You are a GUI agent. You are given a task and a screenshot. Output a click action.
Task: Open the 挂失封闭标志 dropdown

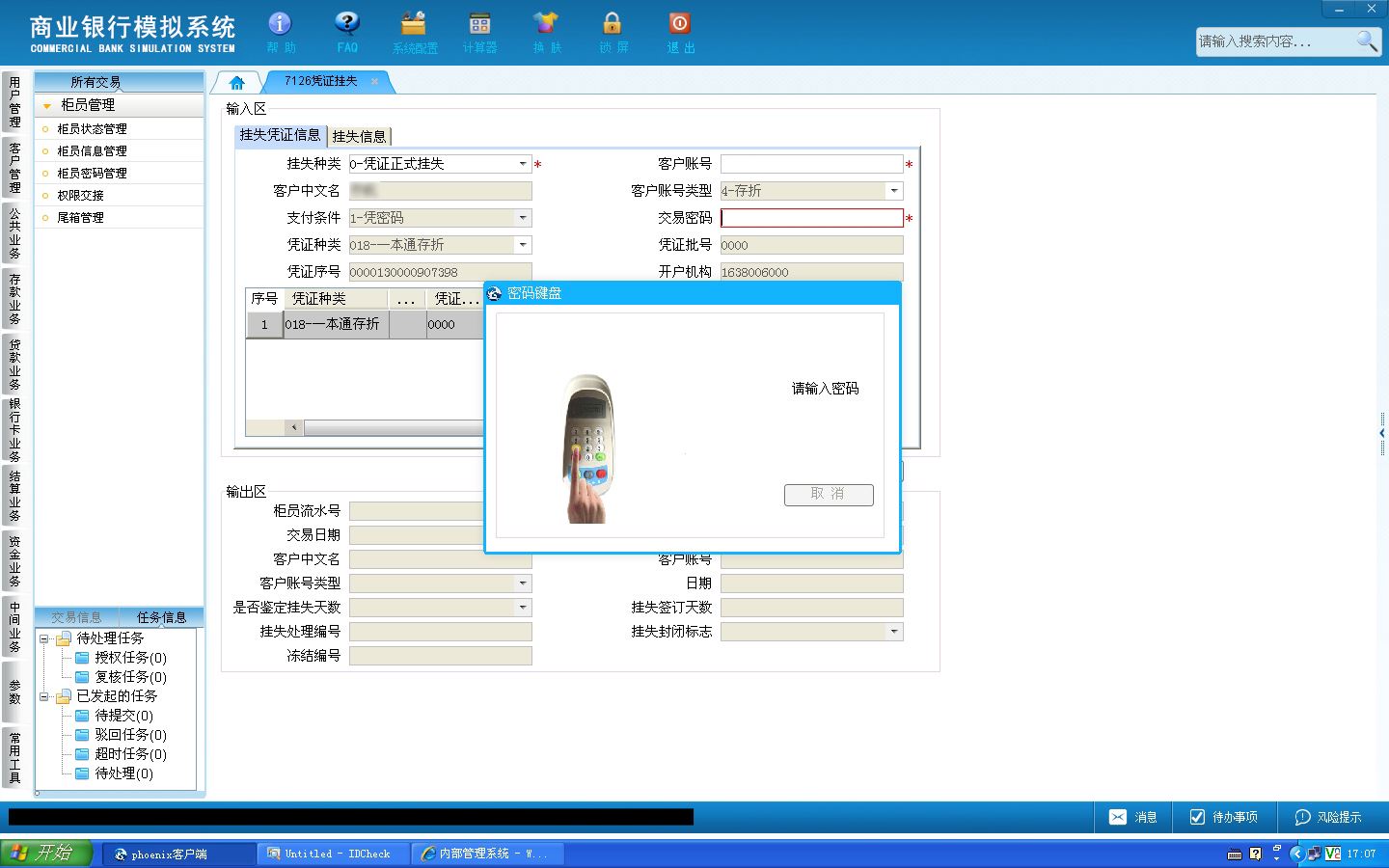pos(894,632)
